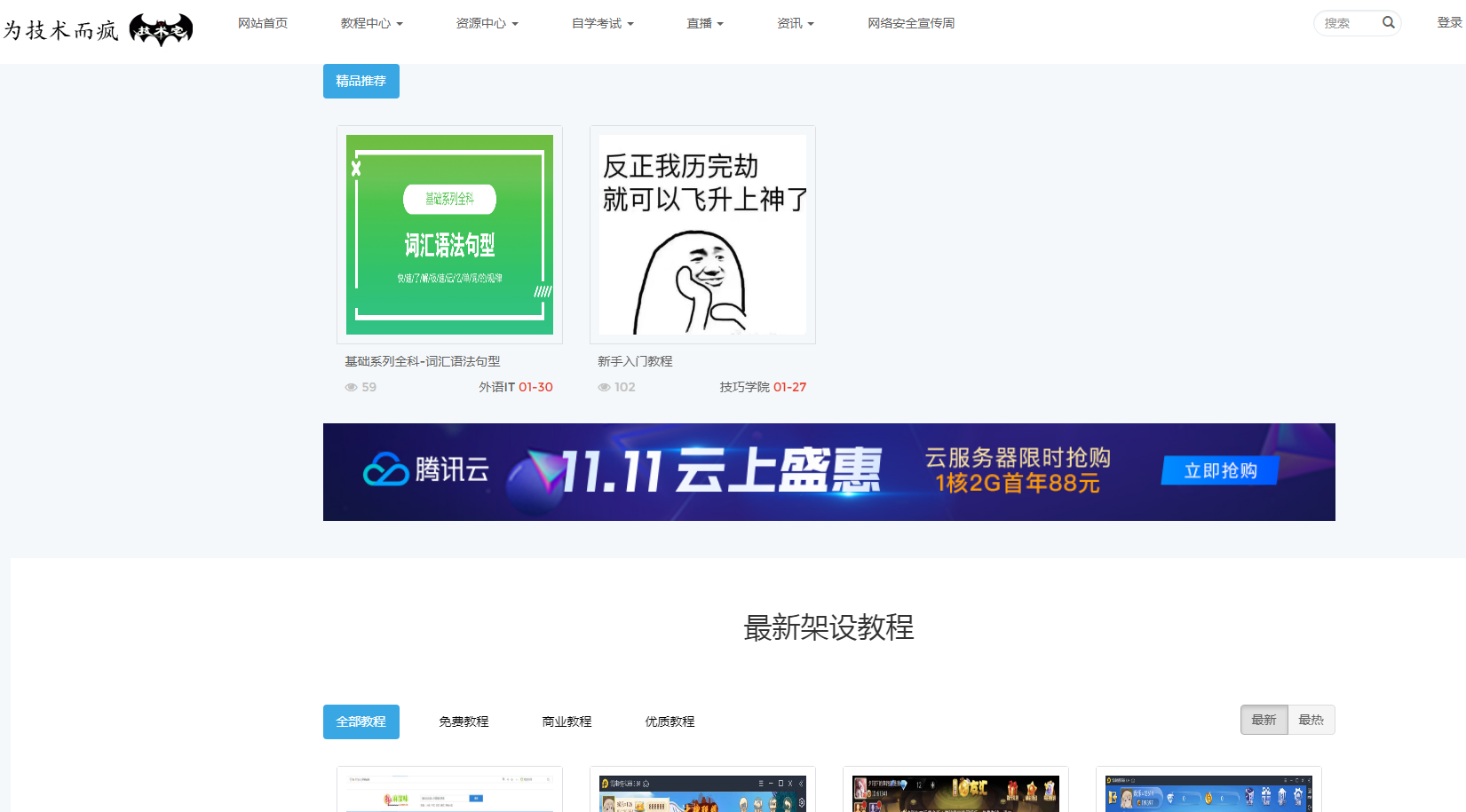Switch to 商业教程 tab
1466x812 pixels.
pos(567,721)
